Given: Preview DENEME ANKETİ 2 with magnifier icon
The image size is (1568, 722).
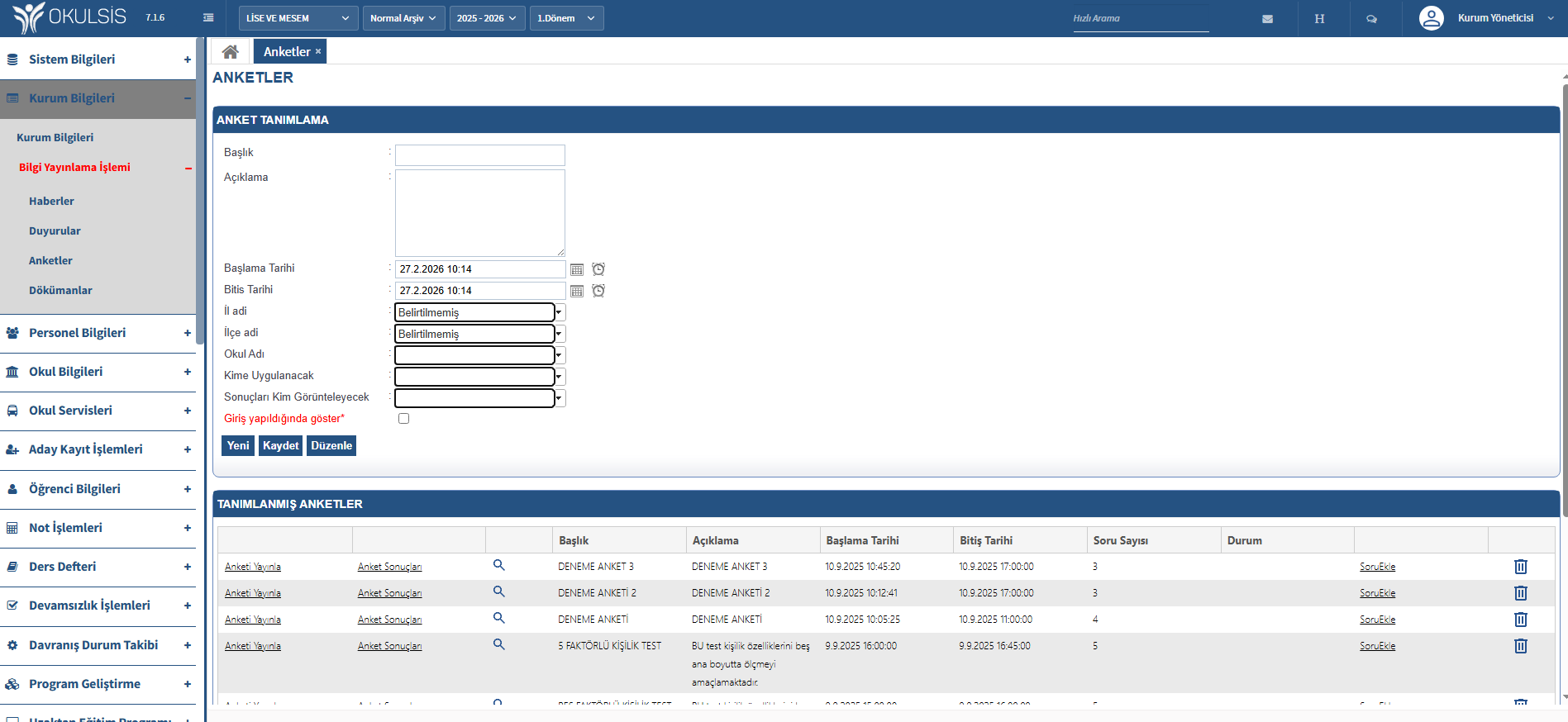Looking at the screenshot, I should (x=498, y=592).
